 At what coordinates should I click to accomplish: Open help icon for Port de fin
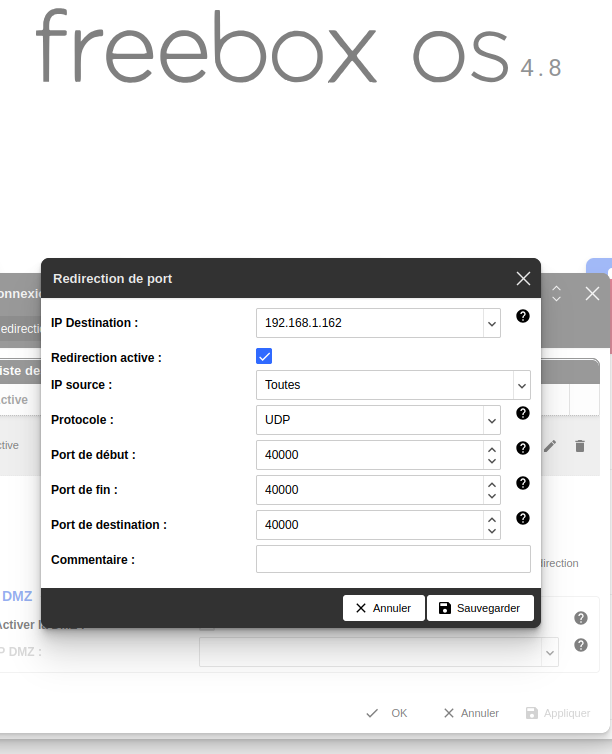[523, 483]
